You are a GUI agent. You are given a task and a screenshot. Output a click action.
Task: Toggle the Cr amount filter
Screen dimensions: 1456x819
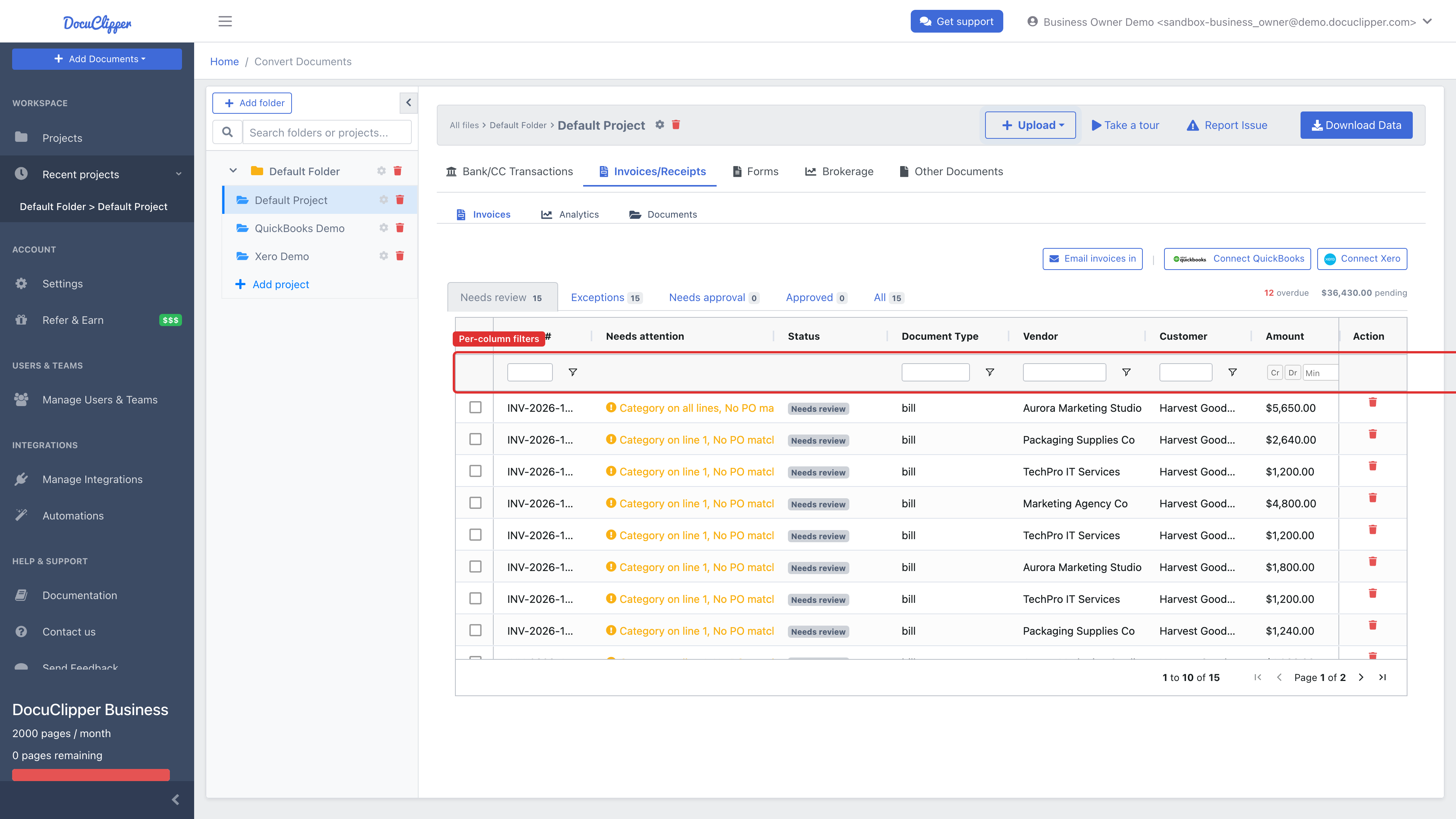click(x=1275, y=372)
